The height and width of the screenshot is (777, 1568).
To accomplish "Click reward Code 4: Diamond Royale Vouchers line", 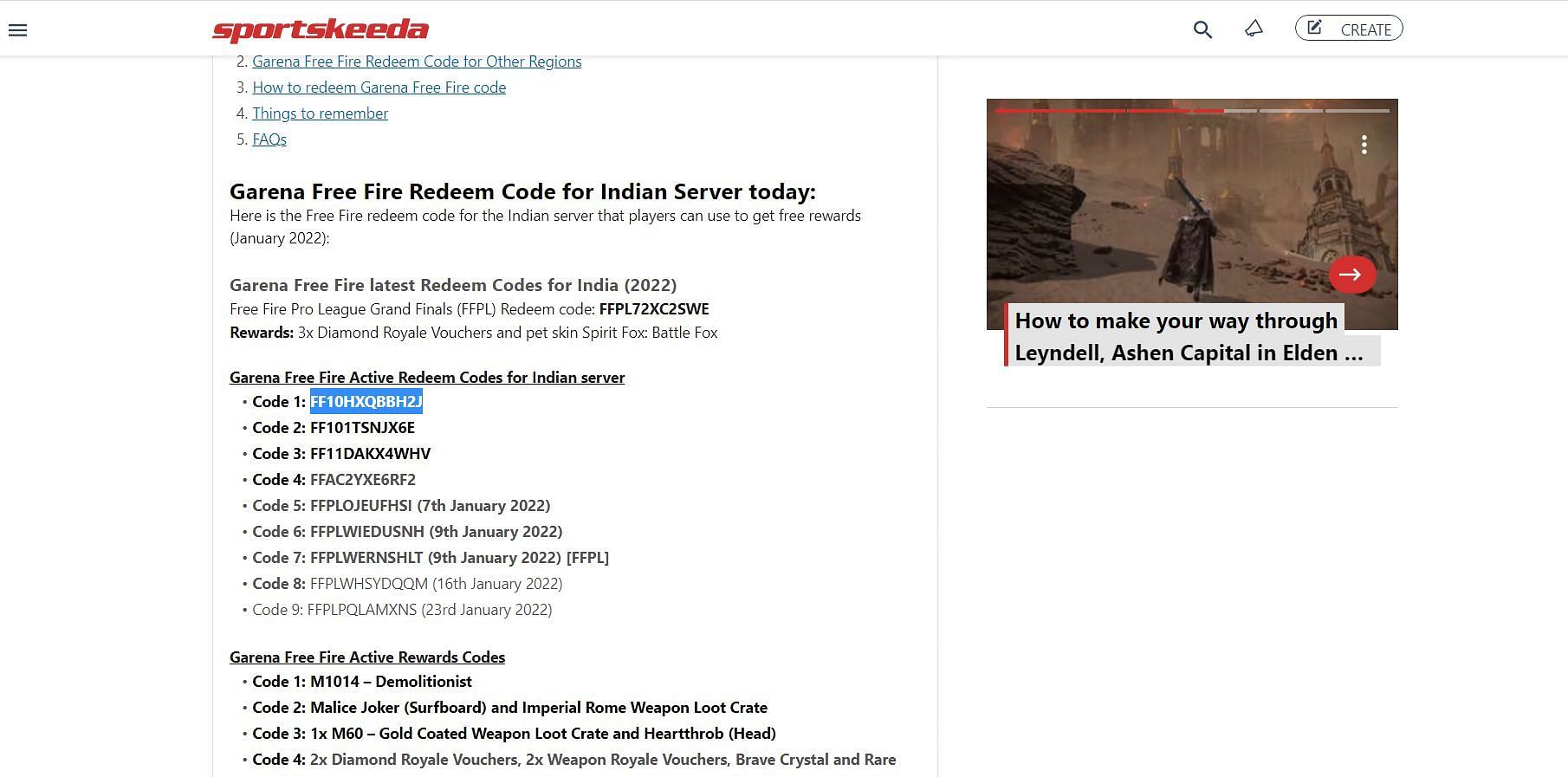I will pyautogui.click(x=573, y=760).
